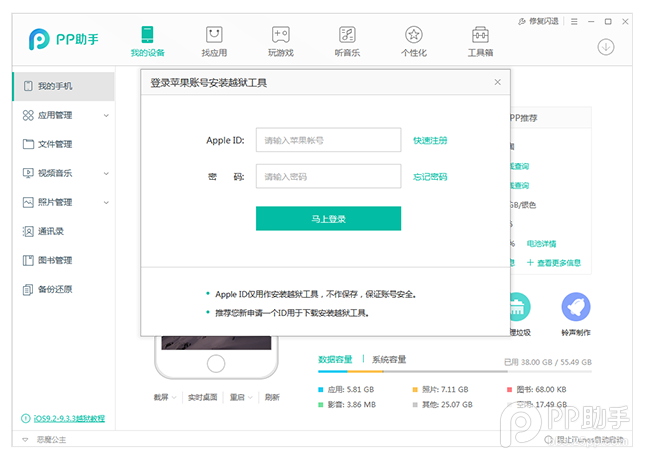Open 通讯录 contacts in the sidebar

point(51,231)
